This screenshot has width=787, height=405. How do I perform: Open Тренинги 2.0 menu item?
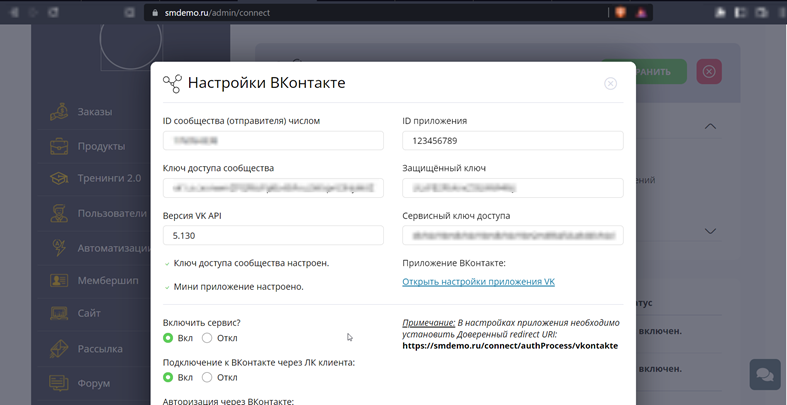(x=109, y=178)
